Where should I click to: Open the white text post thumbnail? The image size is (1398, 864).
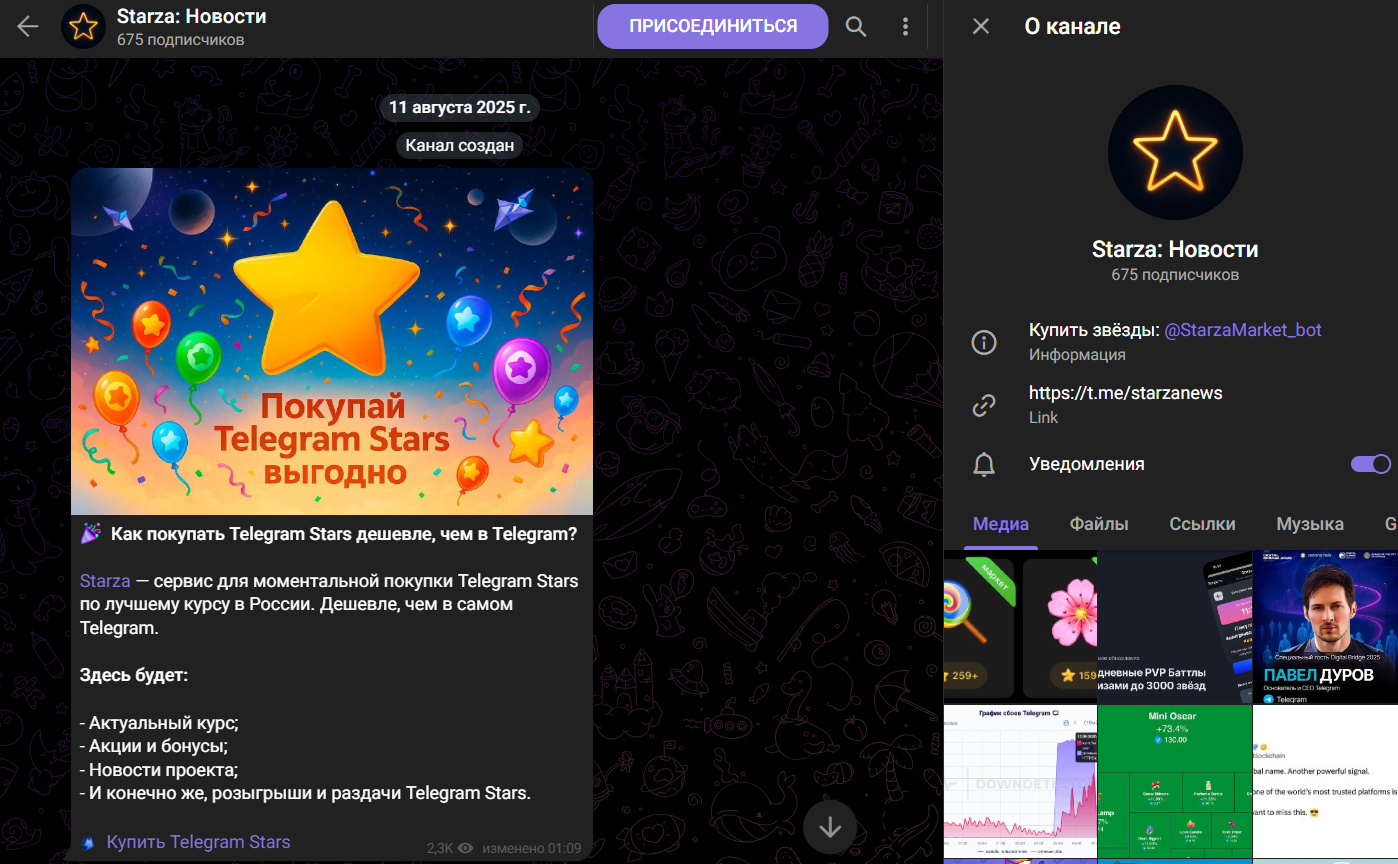(x=1325, y=781)
